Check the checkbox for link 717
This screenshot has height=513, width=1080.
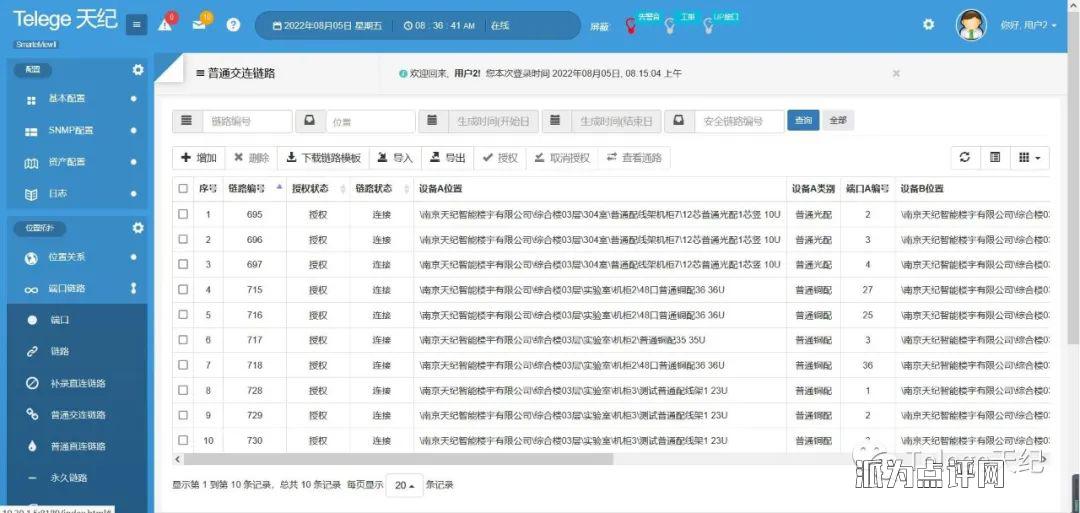tap(183, 339)
